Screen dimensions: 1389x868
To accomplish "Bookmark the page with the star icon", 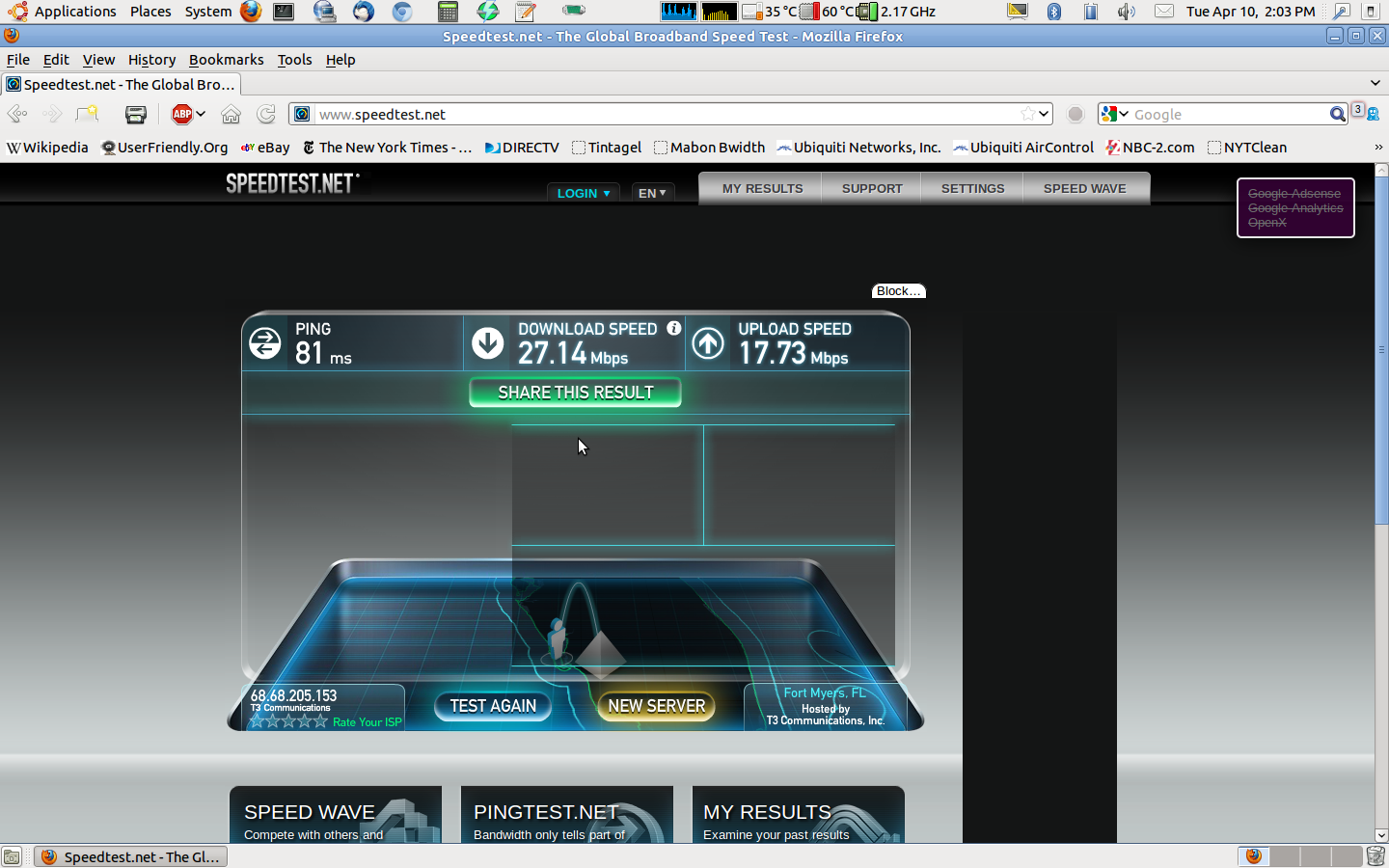I will [1028, 114].
